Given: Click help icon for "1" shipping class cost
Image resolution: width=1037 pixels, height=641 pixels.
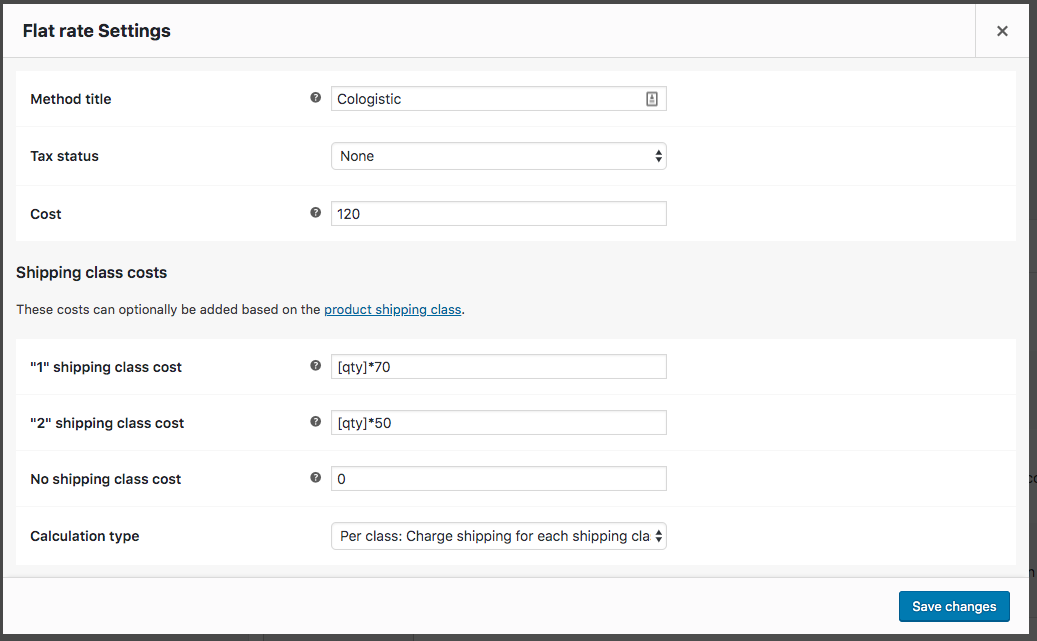Looking at the screenshot, I should [316, 366].
